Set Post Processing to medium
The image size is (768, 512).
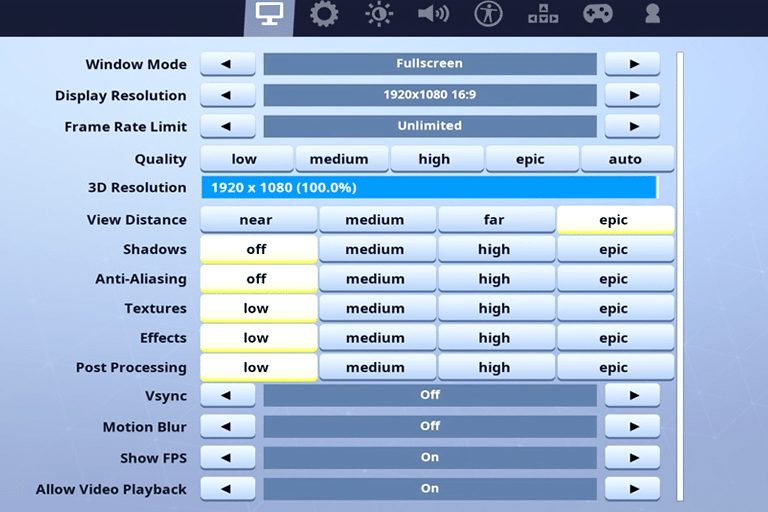(378, 367)
